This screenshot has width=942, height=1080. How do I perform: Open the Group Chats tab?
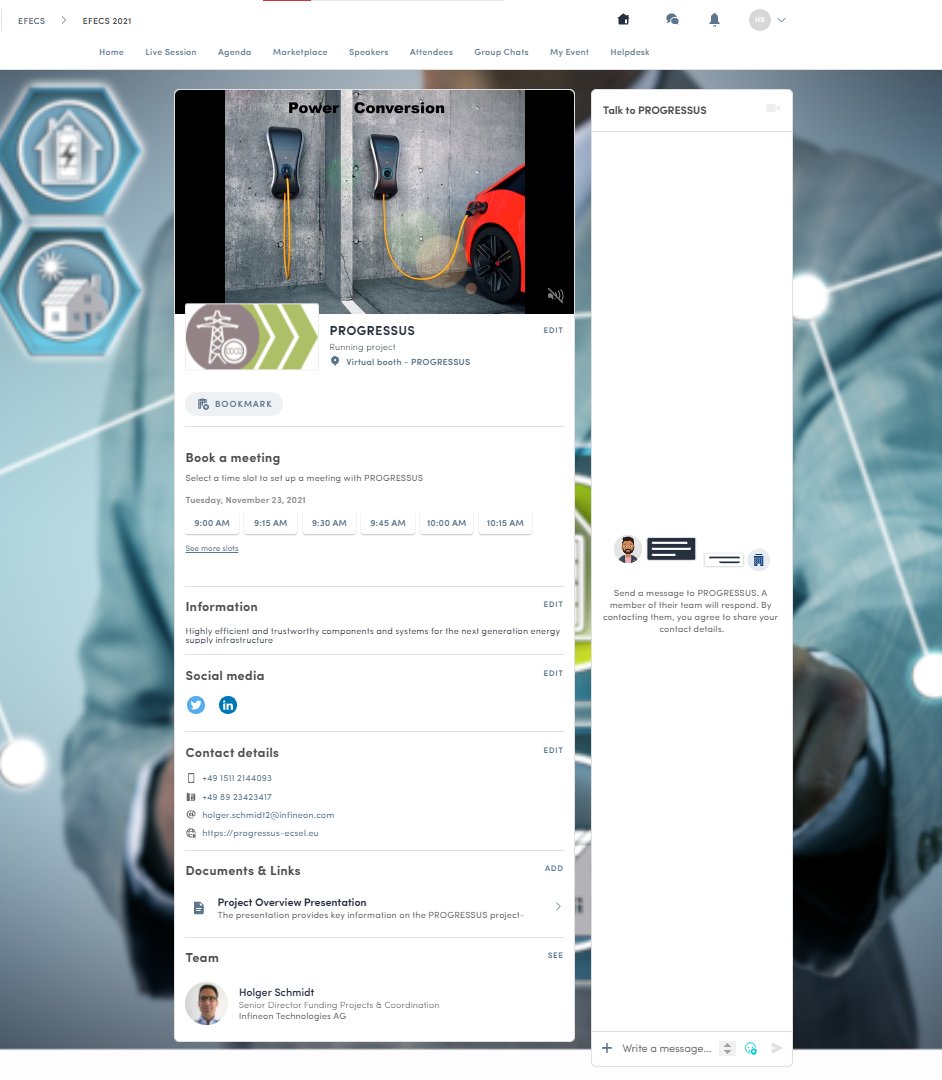click(x=501, y=52)
